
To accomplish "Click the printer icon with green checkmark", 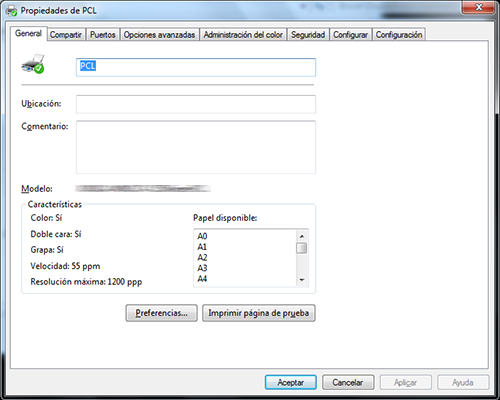I will (x=33, y=64).
